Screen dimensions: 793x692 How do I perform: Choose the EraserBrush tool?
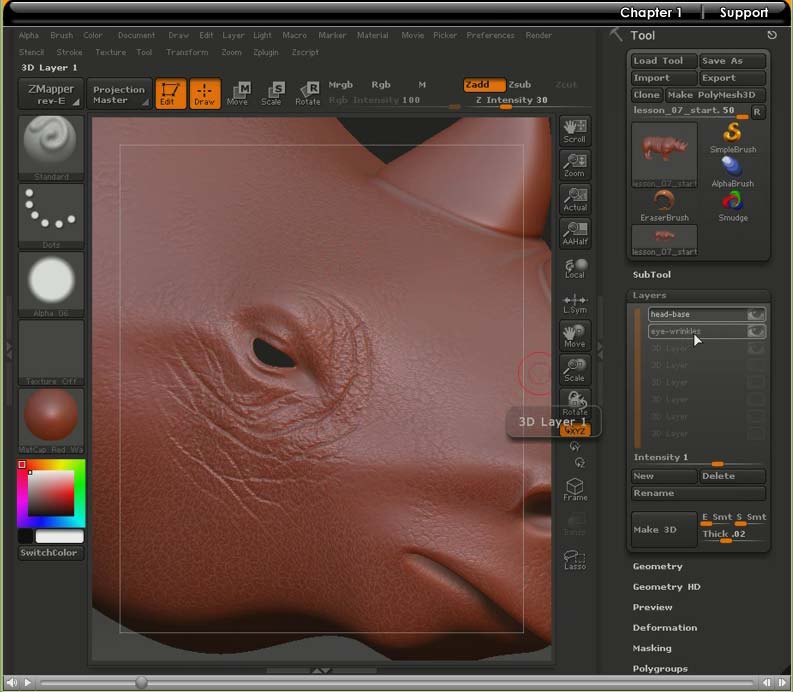pyautogui.click(x=664, y=206)
